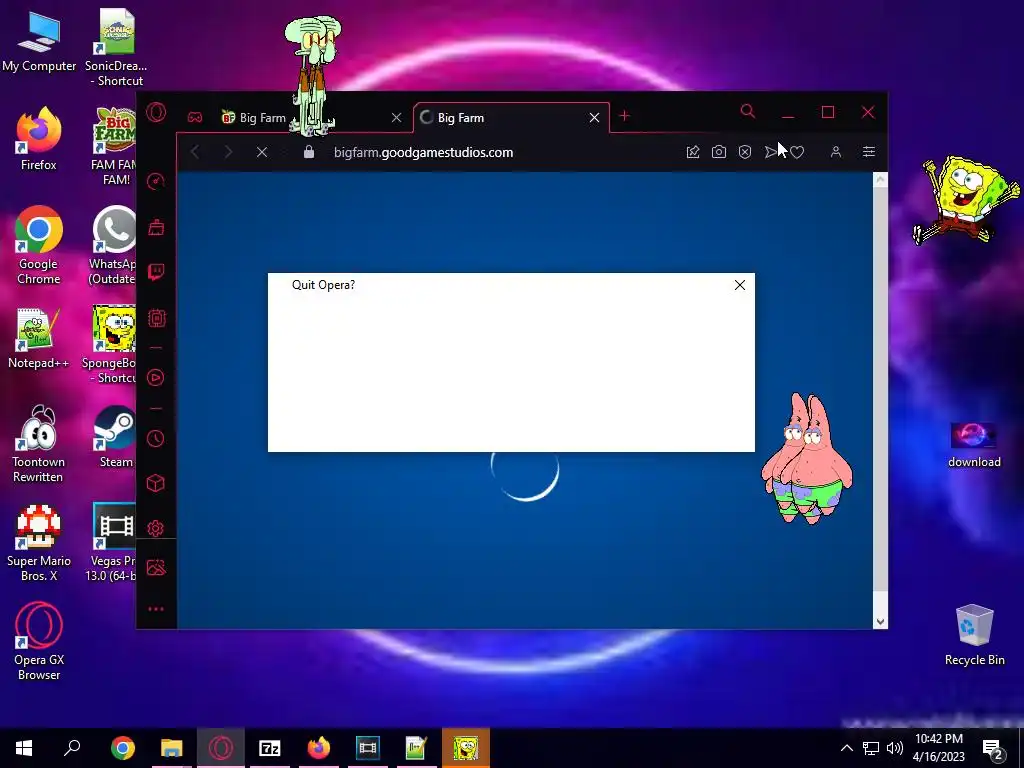
Task: Click Opera GX taskbar button
Action: [221, 748]
